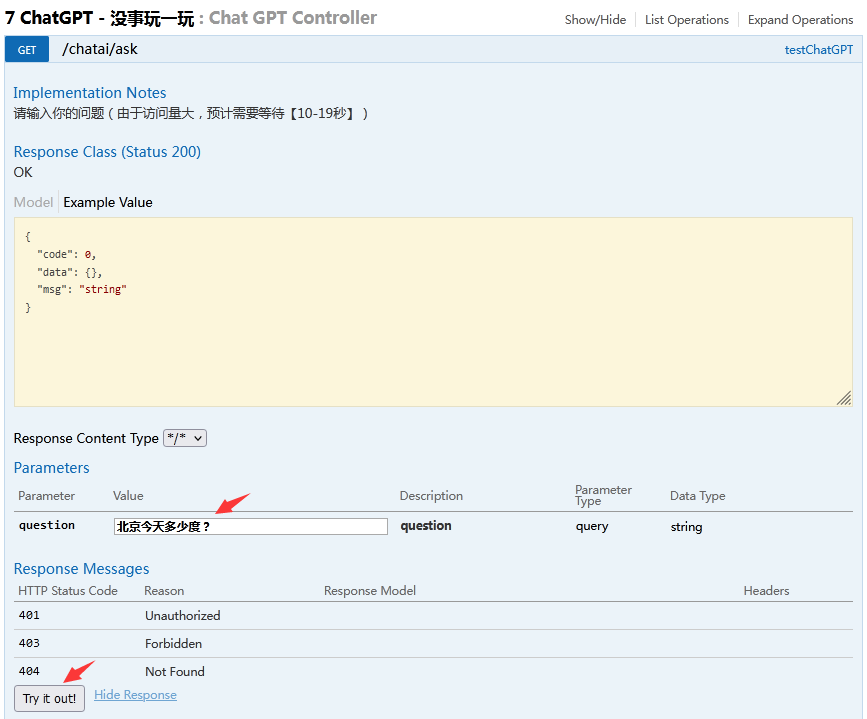Viewport: 867px width, 719px height.
Task: Click the Headers column header
Action: [766, 591]
